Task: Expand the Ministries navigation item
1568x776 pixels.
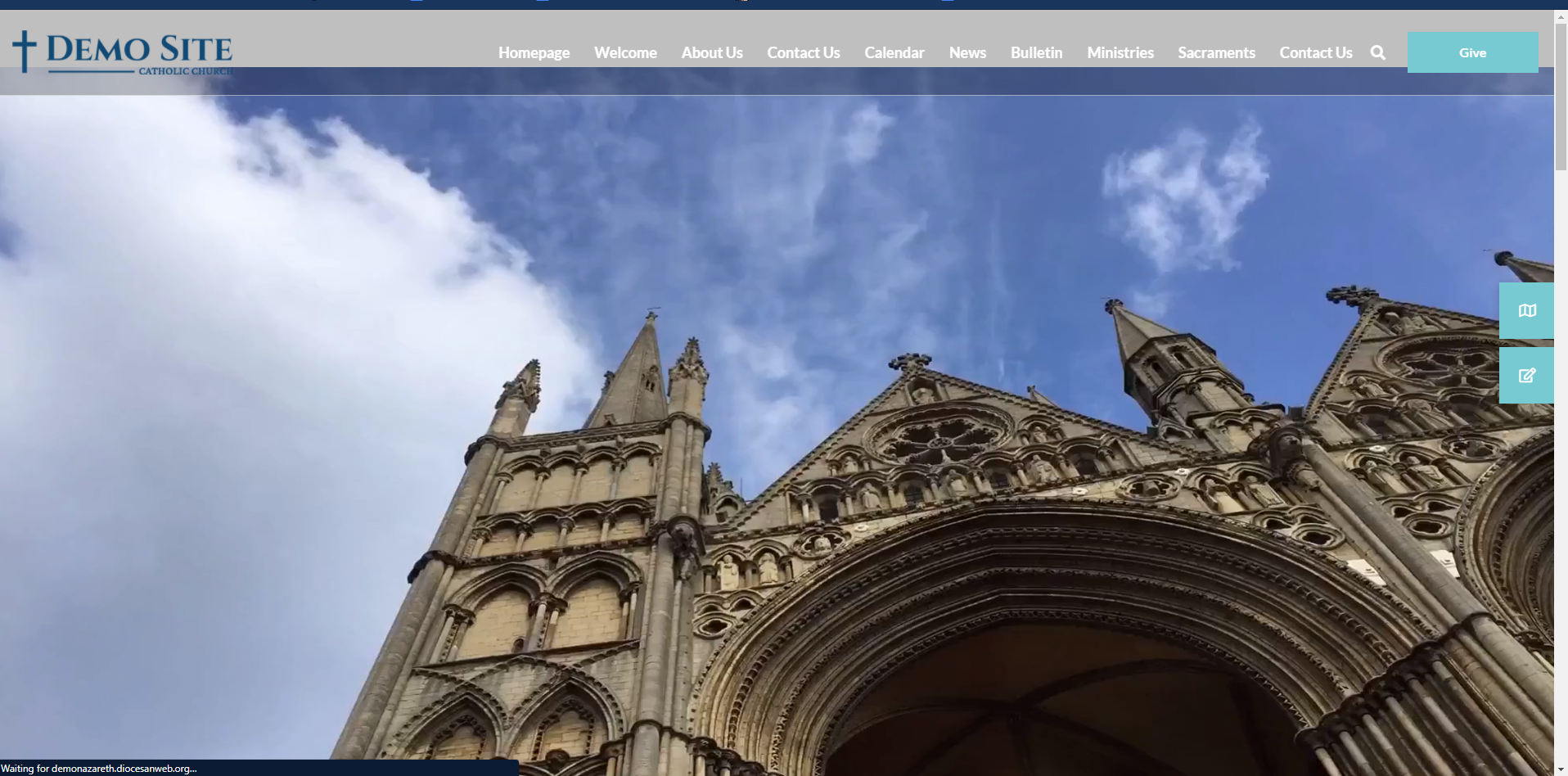Action: pos(1120,52)
